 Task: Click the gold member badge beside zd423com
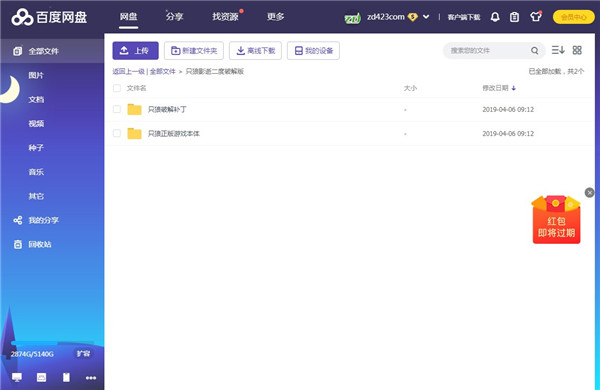(x=412, y=17)
